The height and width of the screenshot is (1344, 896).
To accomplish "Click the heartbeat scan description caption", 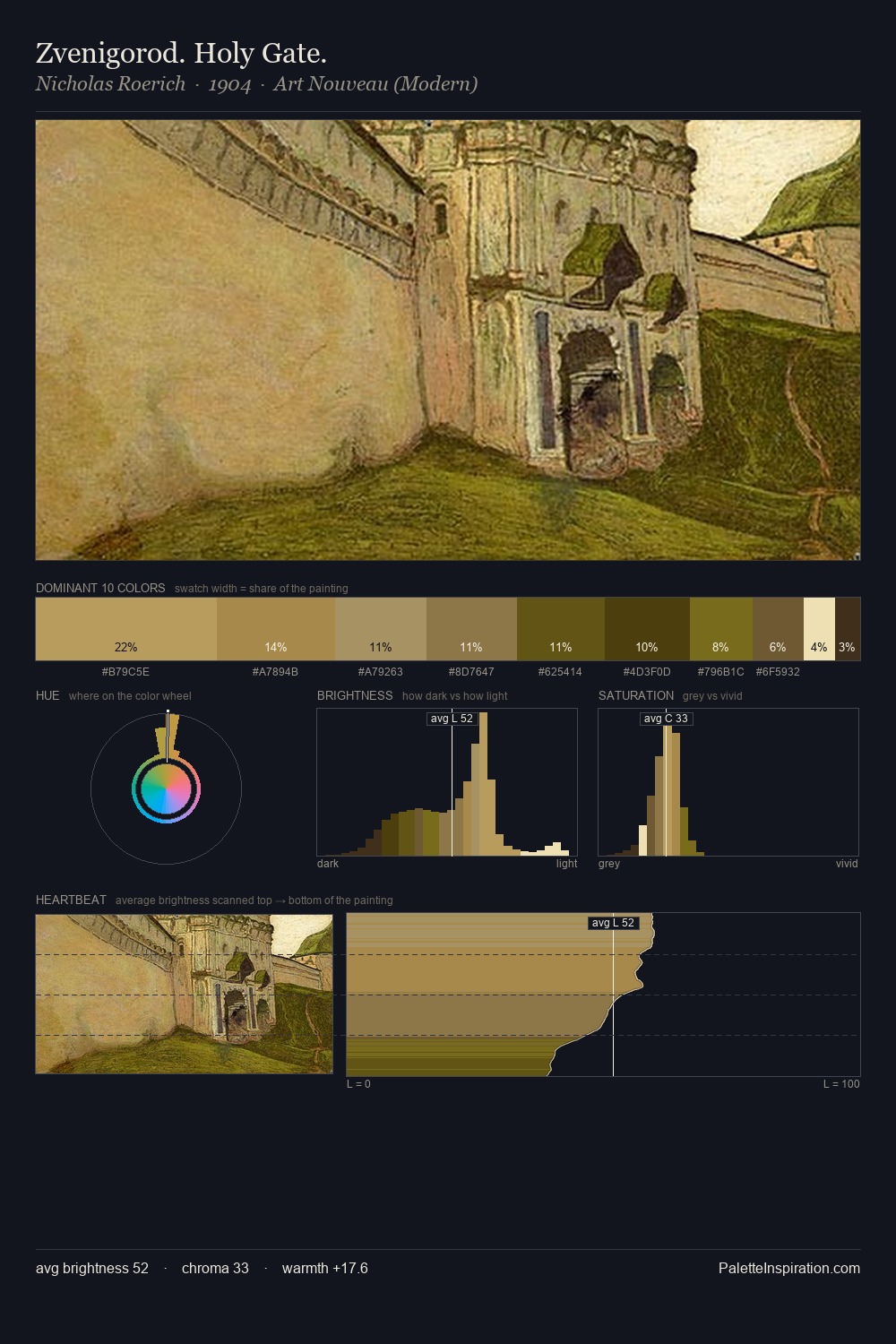I will point(254,900).
